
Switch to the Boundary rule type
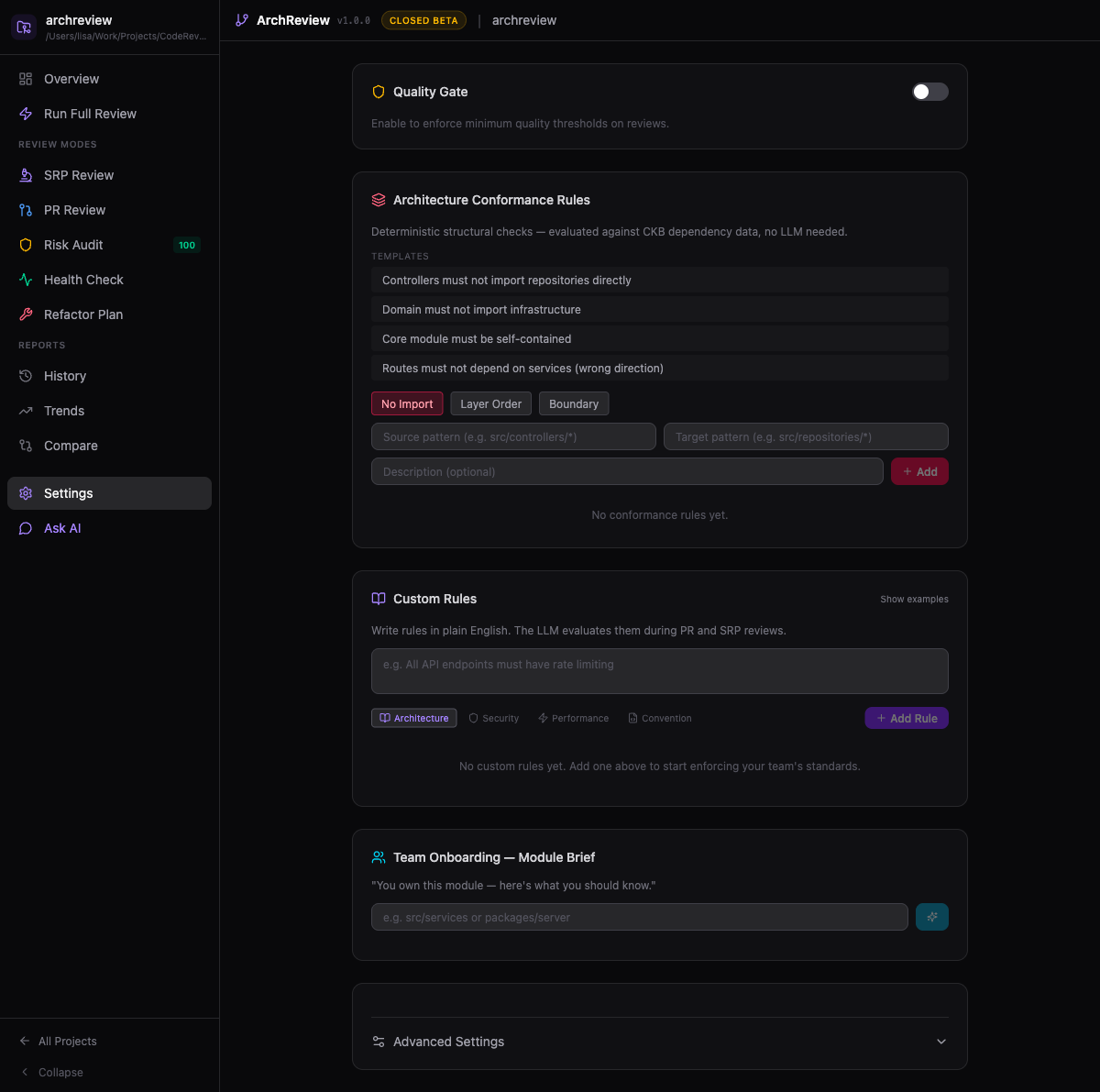[x=574, y=403]
